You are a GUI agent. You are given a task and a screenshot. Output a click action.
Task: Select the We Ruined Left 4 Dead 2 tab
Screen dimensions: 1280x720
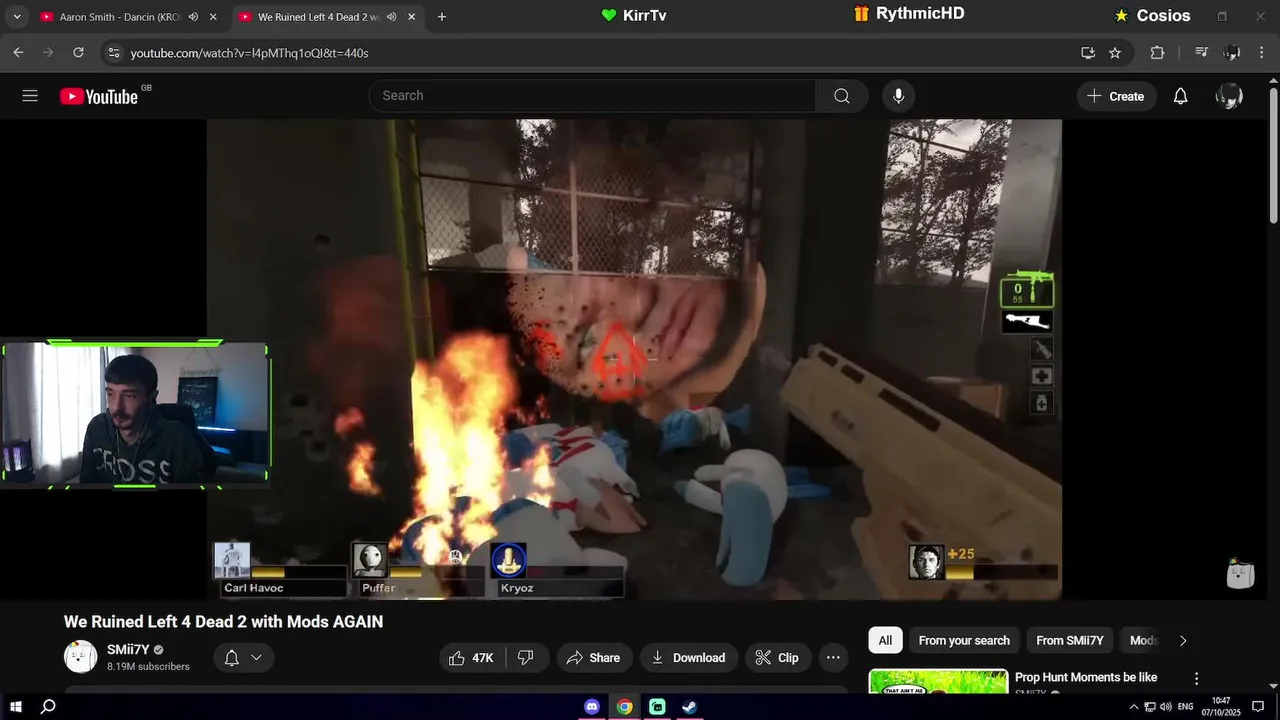(318, 17)
